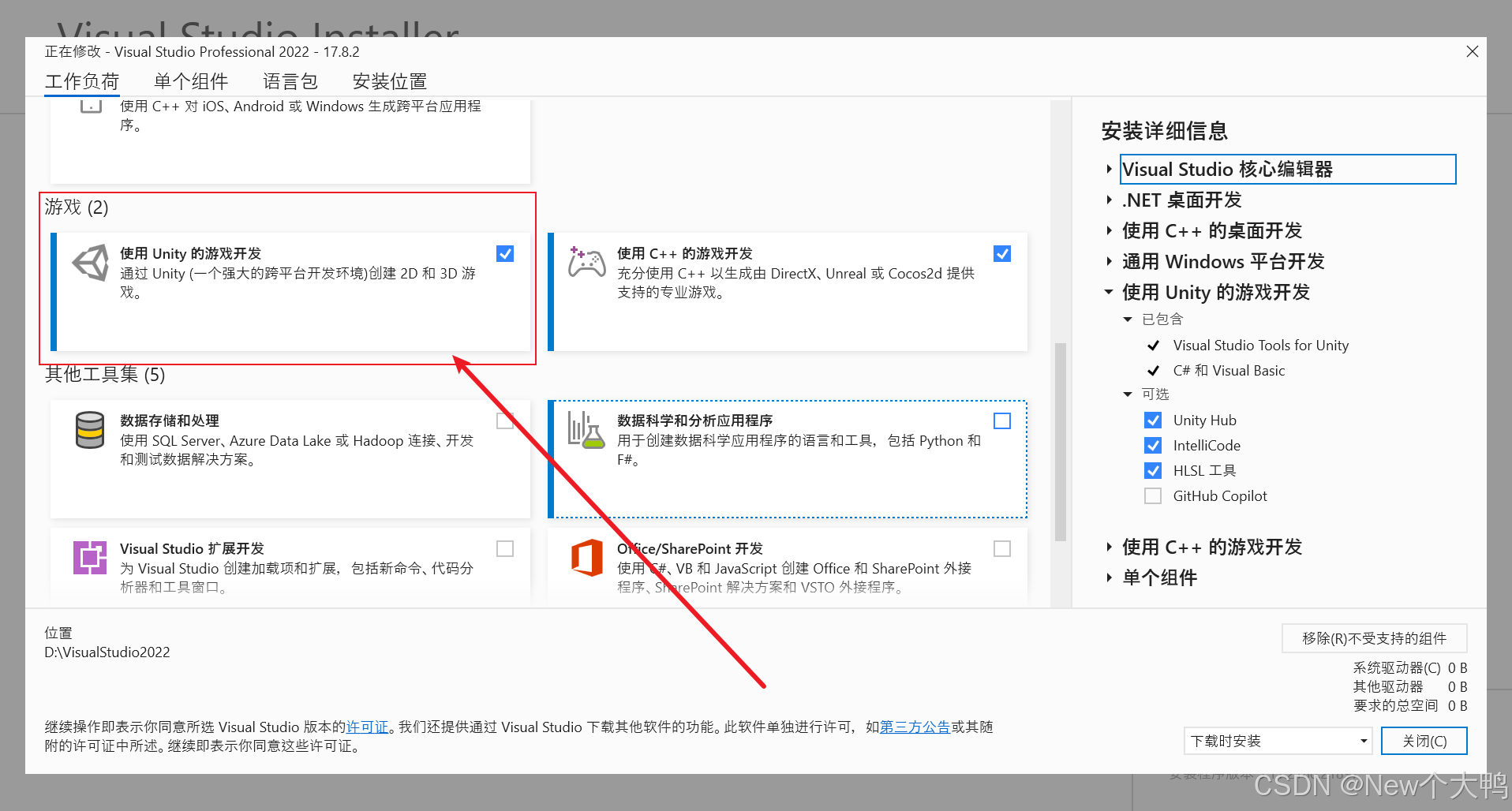Switch to the 语言包 tab
The width and height of the screenshot is (1512, 811).
pyautogui.click(x=290, y=81)
